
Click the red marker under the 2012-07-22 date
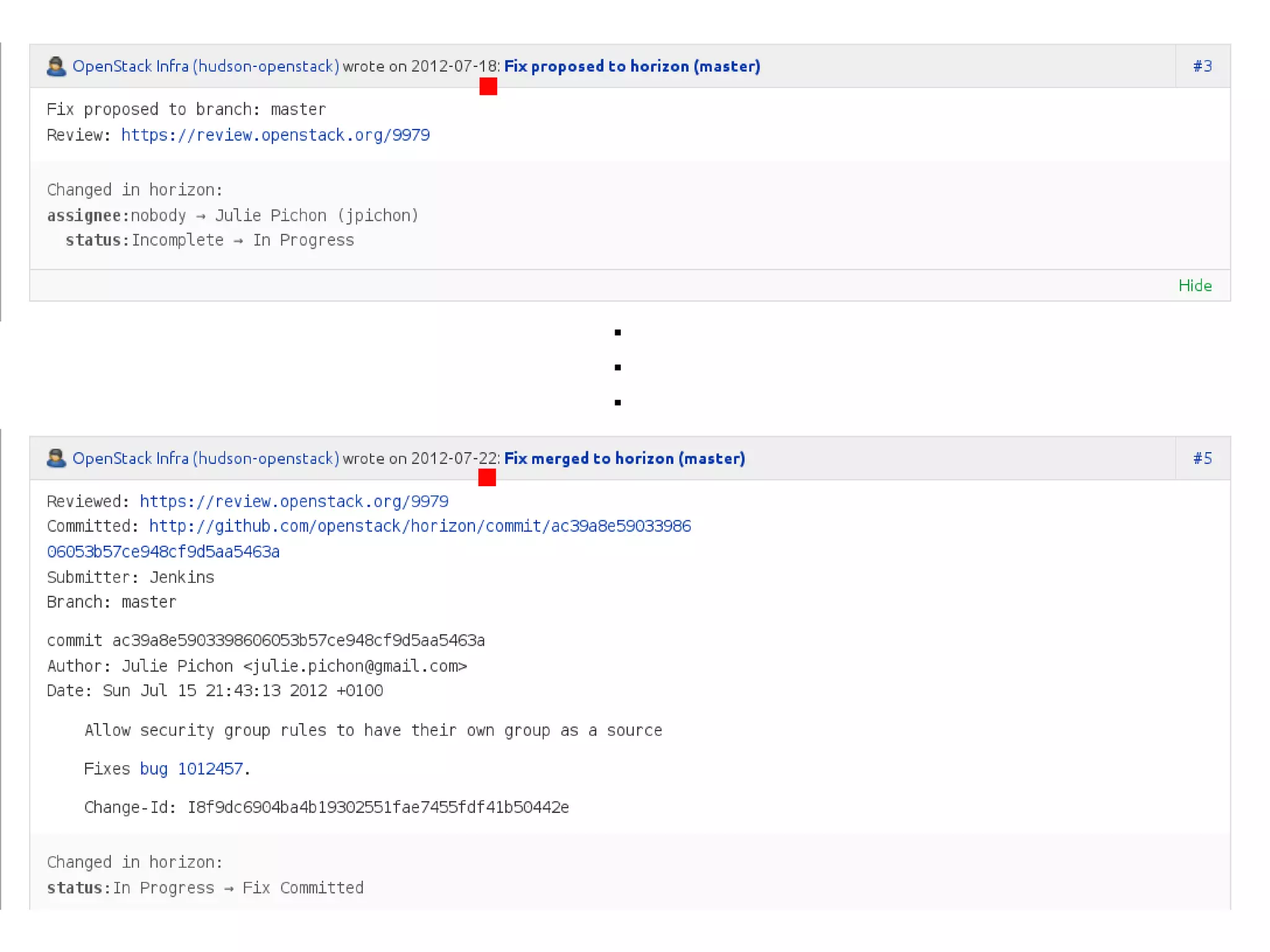pos(487,478)
